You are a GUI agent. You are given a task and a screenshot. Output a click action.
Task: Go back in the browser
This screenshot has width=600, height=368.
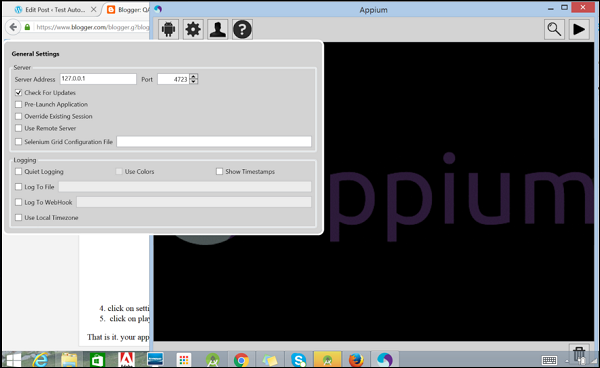[13, 27]
